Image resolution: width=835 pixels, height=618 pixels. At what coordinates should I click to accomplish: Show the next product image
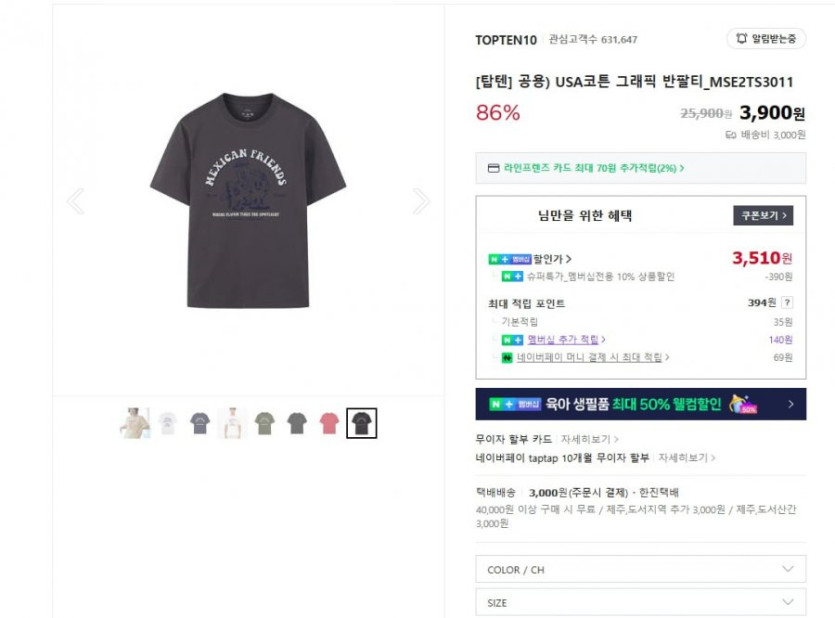[421, 202]
